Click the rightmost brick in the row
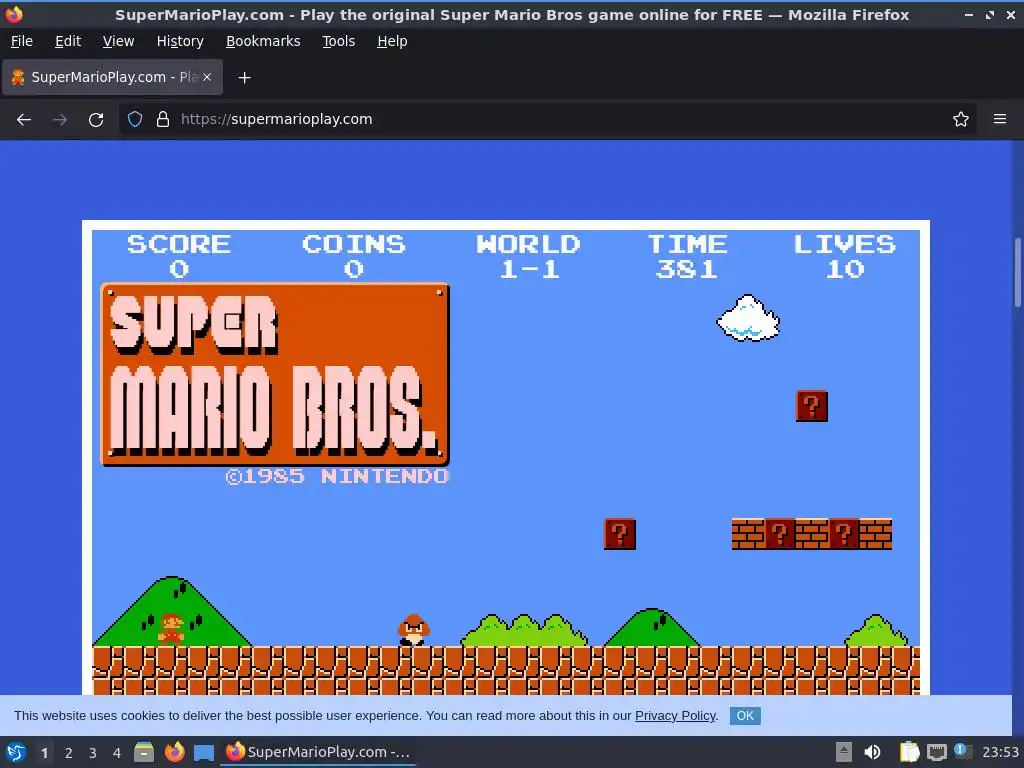This screenshot has height=768, width=1024. click(876, 534)
